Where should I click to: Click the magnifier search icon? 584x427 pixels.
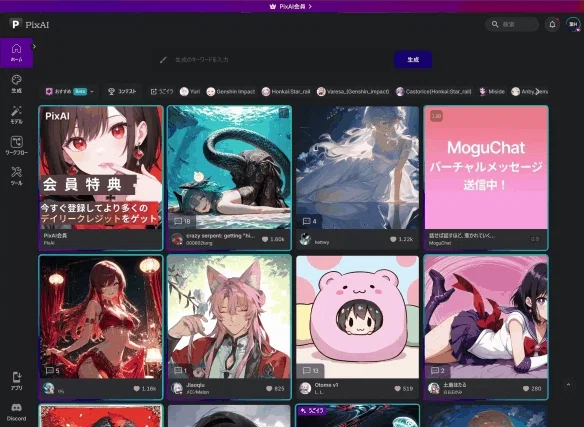point(495,24)
